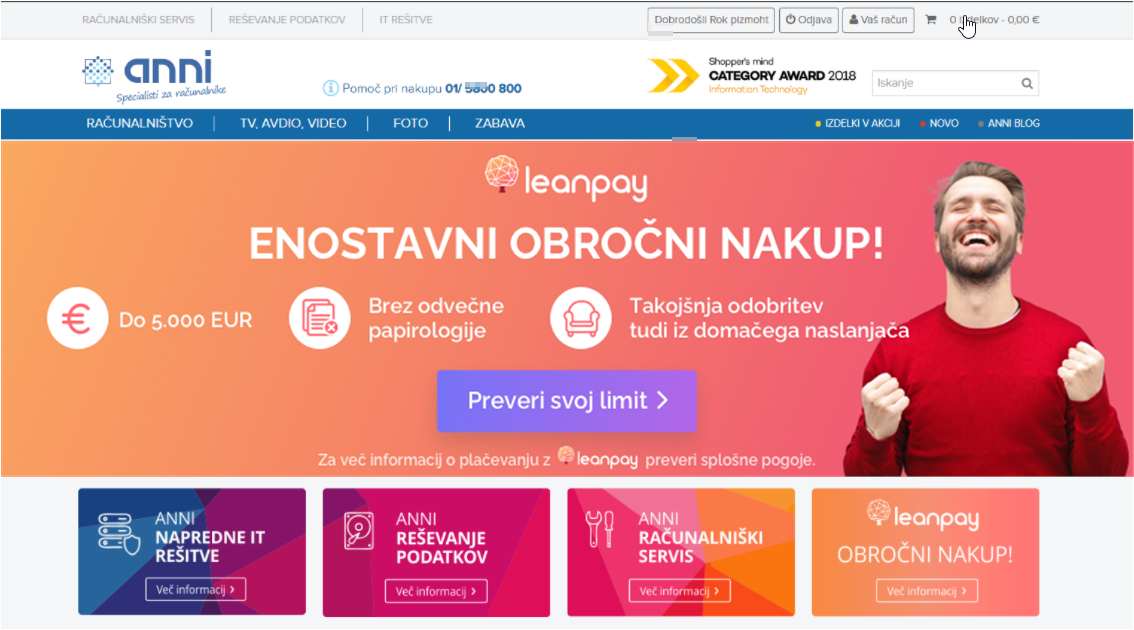Log out with Odjava button

coord(809,20)
